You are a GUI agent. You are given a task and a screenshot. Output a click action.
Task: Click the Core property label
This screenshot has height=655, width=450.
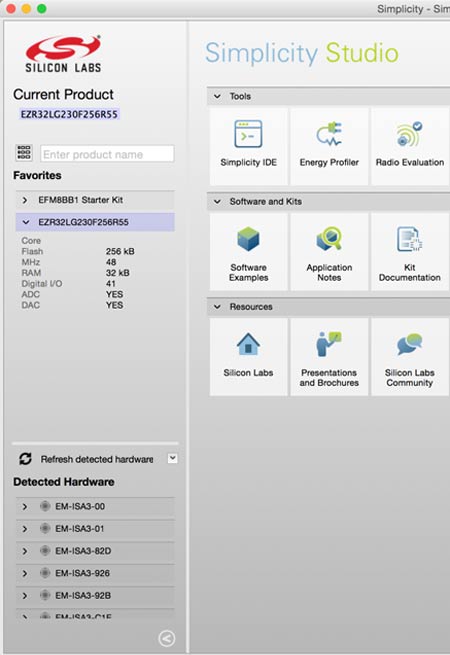31,241
